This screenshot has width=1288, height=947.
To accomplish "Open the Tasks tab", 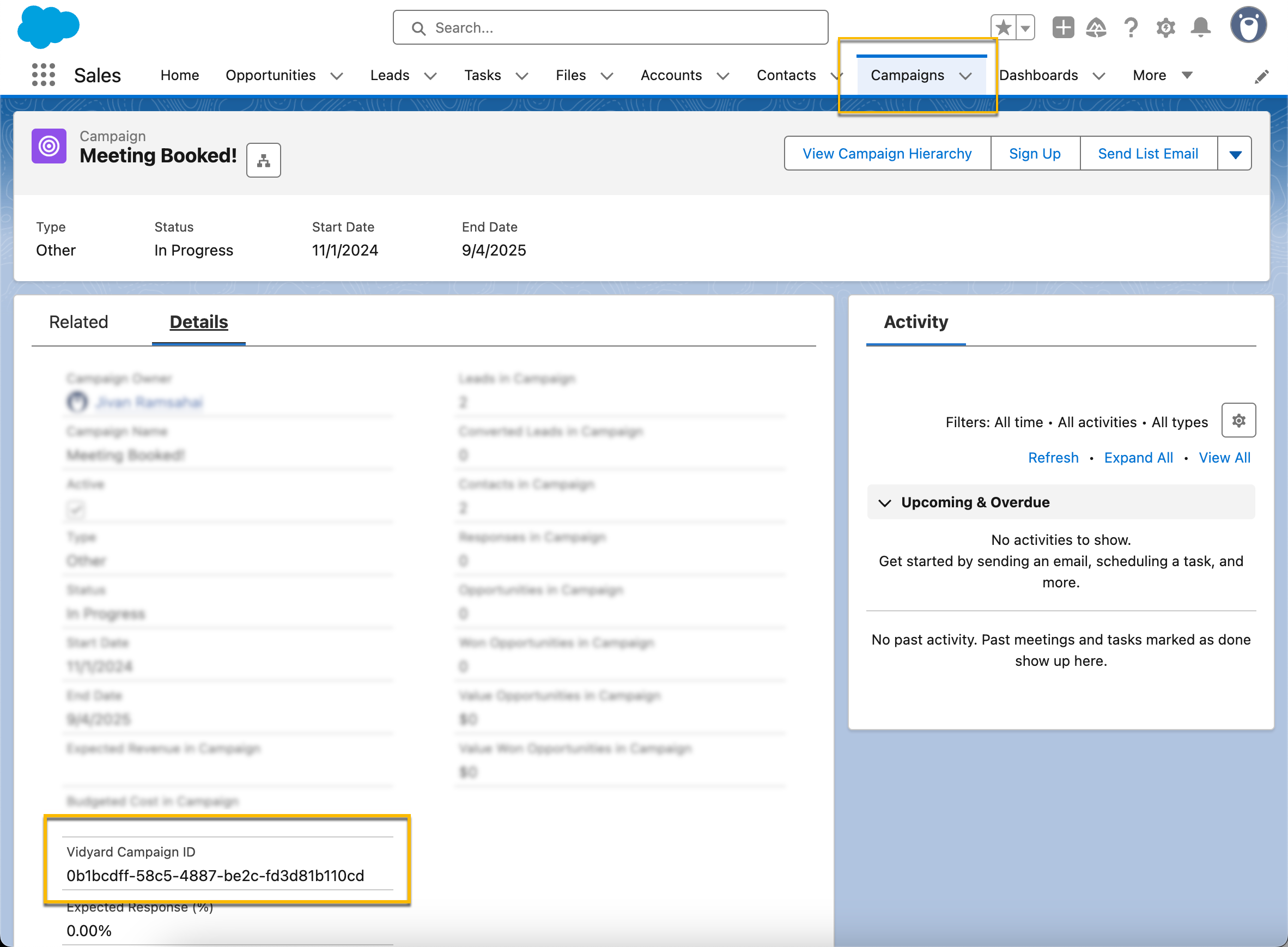I will tap(483, 75).
